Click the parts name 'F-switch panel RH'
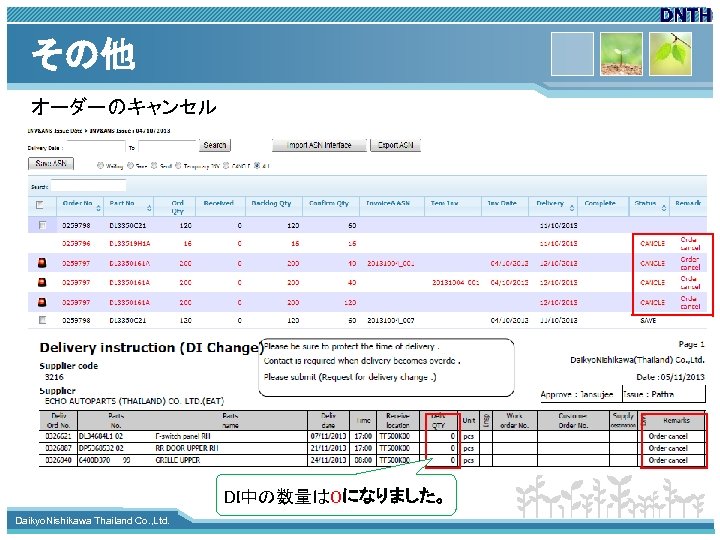Image resolution: width=720 pixels, height=540 pixels. 183,436
